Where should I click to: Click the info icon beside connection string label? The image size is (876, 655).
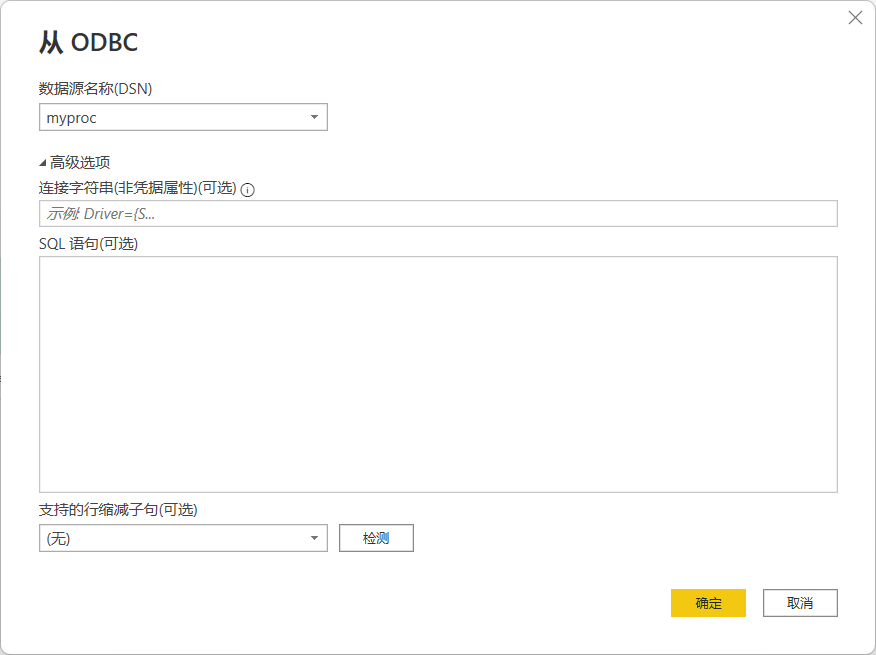(248, 189)
